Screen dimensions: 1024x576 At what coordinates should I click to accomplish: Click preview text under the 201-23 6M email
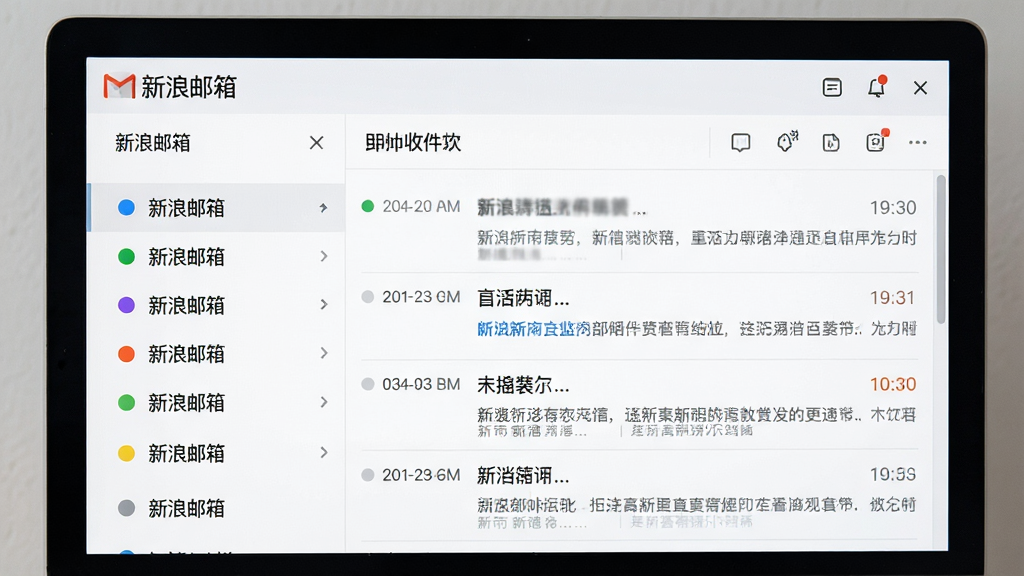(x=697, y=505)
